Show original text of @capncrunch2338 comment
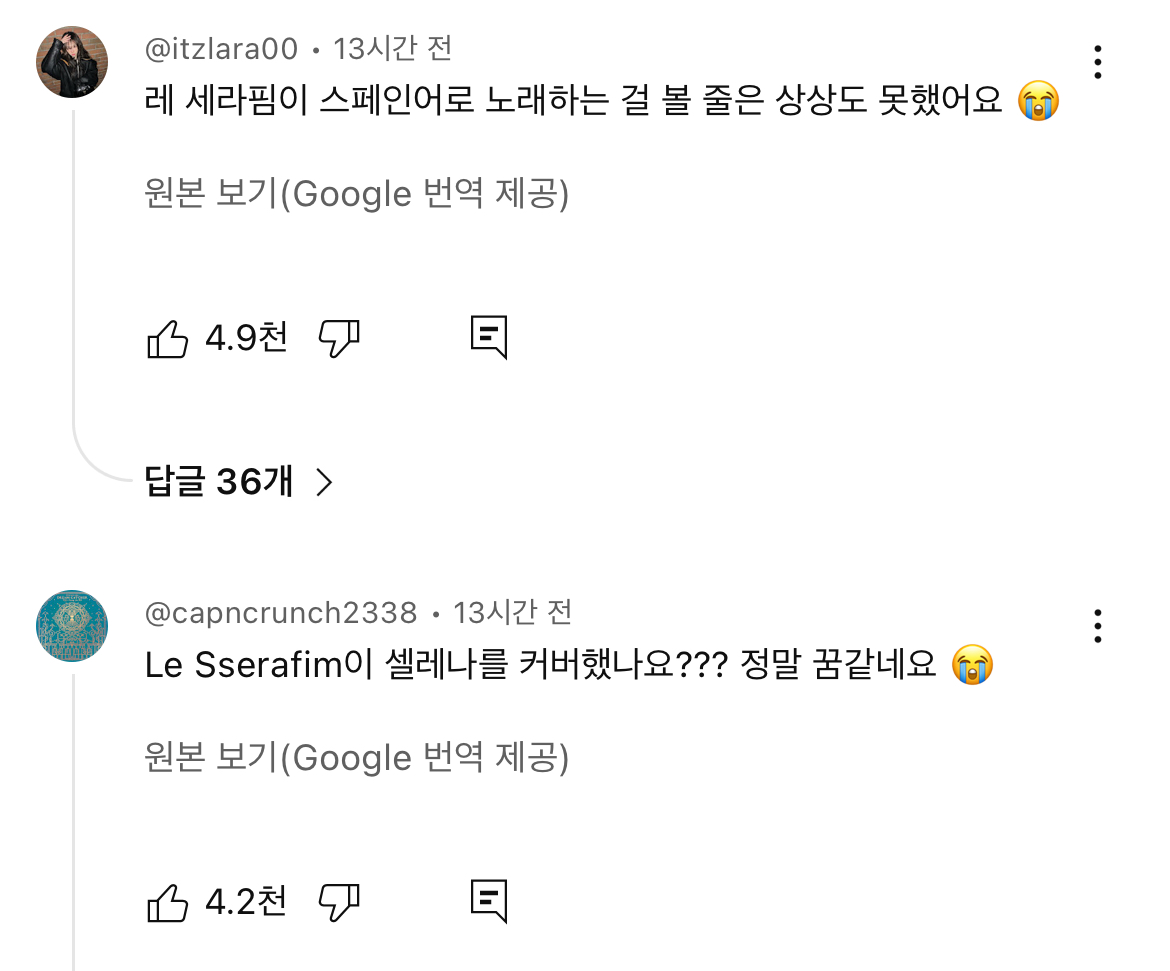Screen dimensions: 1170x971 tap(357, 758)
